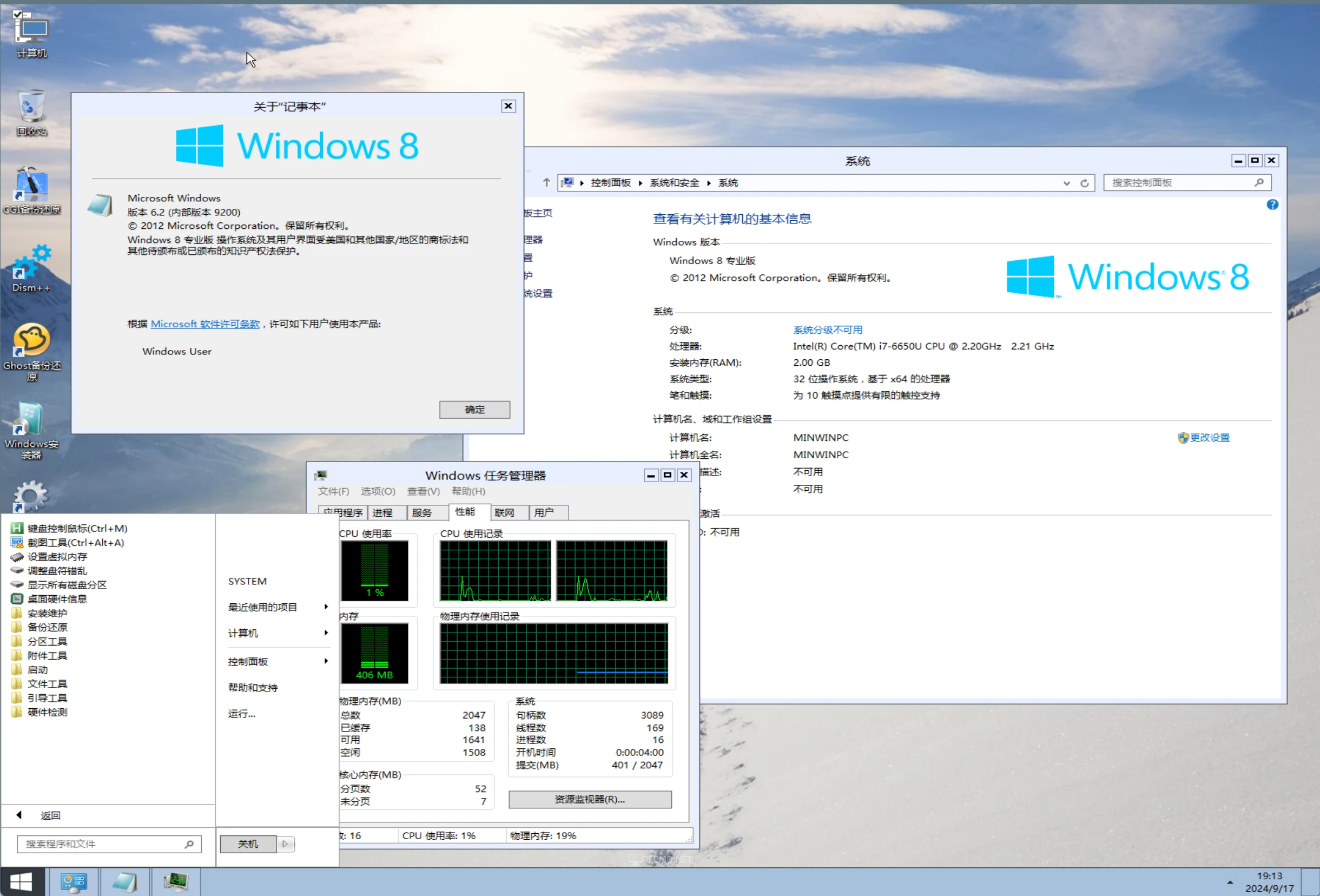Open 帮助(H) menu in Task Manager
The width and height of the screenshot is (1320, 896).
click(468, 491)
